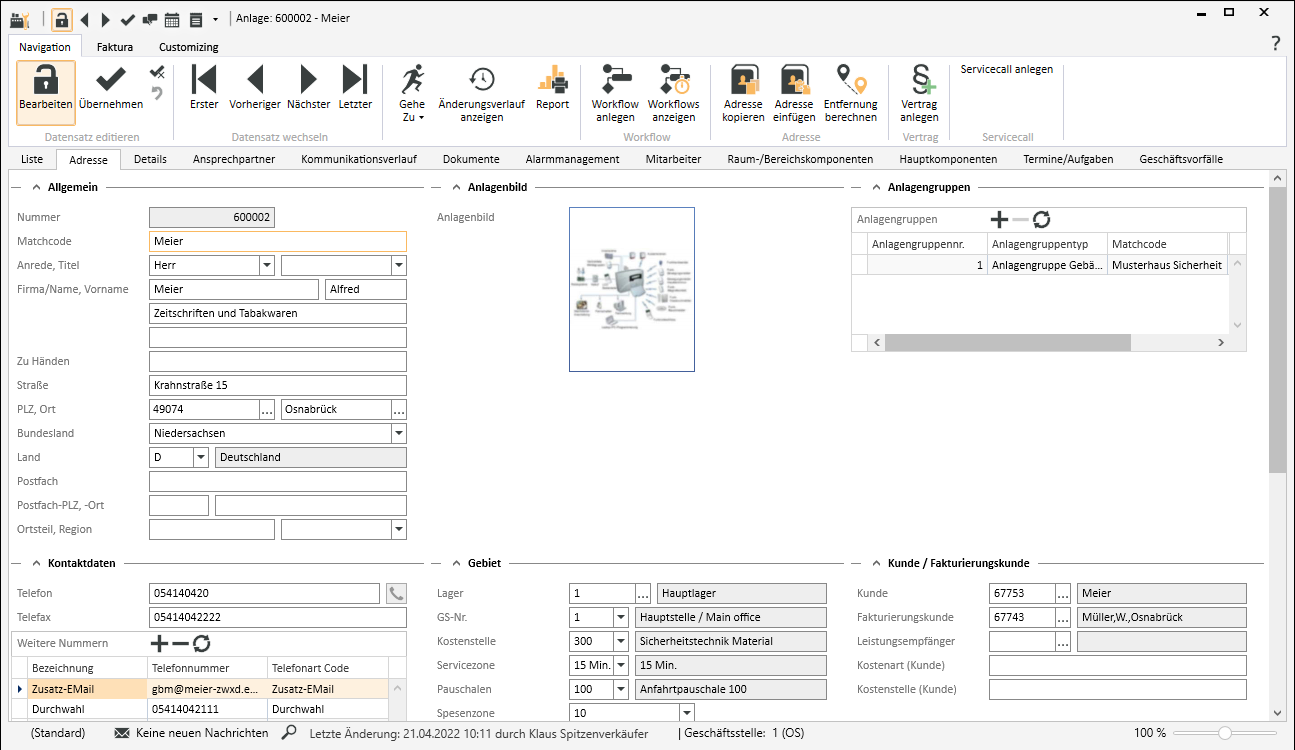Viewport: 1295px width, 750px height.
Task: Open the Kostenstelle dropdown showing 300
Action: coord(621,641)
